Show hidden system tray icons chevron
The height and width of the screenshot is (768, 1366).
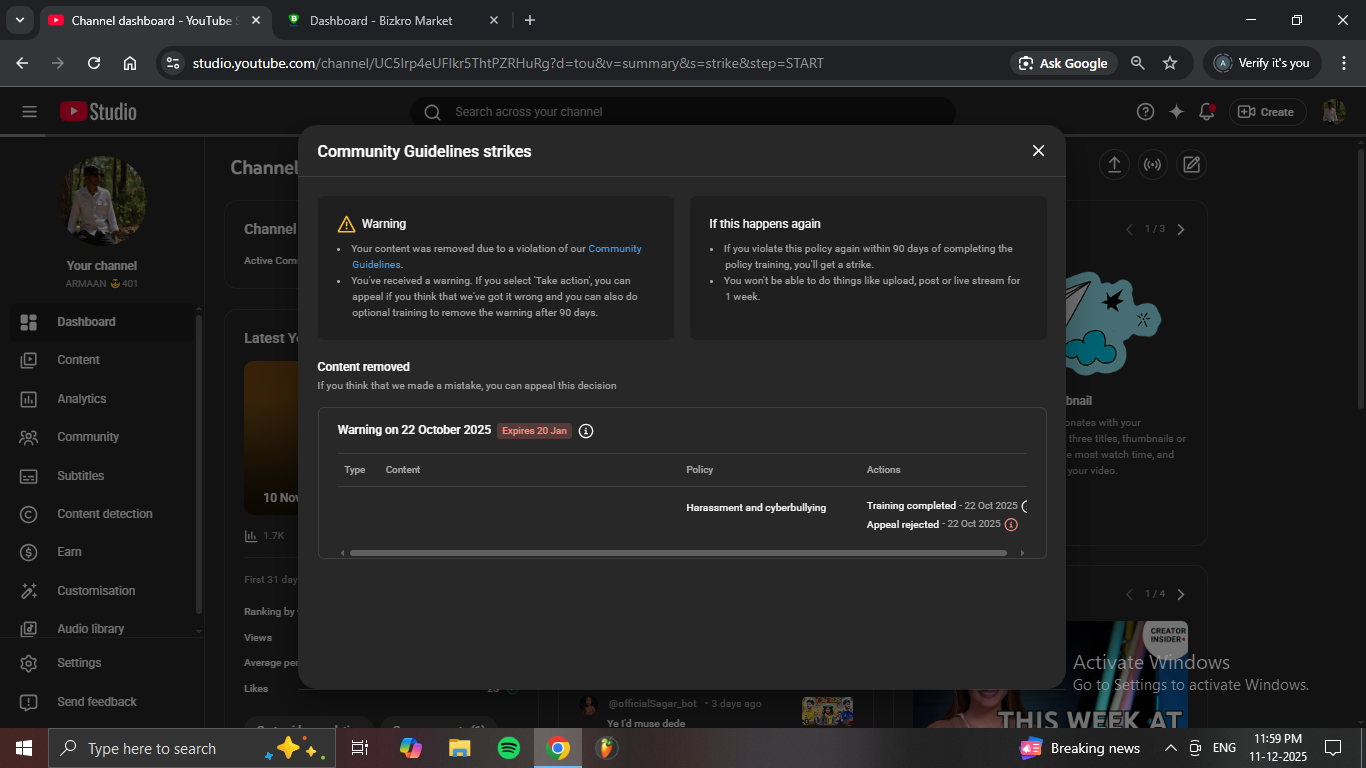1170,748
